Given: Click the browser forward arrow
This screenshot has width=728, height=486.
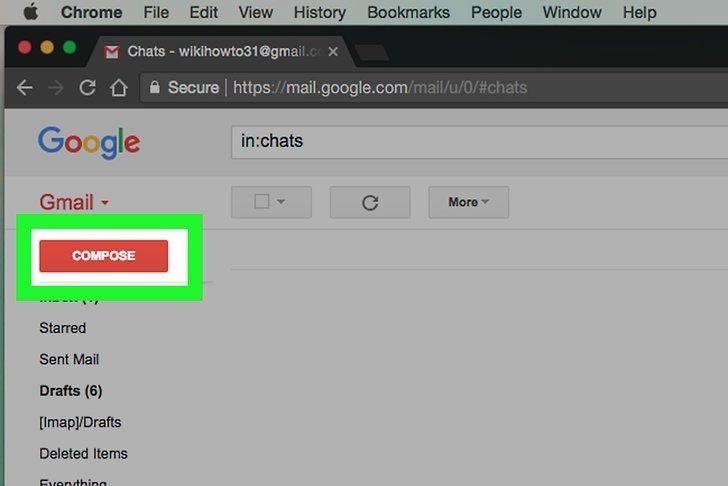Looking at the screenshot, I should click(x=56, y=87).
